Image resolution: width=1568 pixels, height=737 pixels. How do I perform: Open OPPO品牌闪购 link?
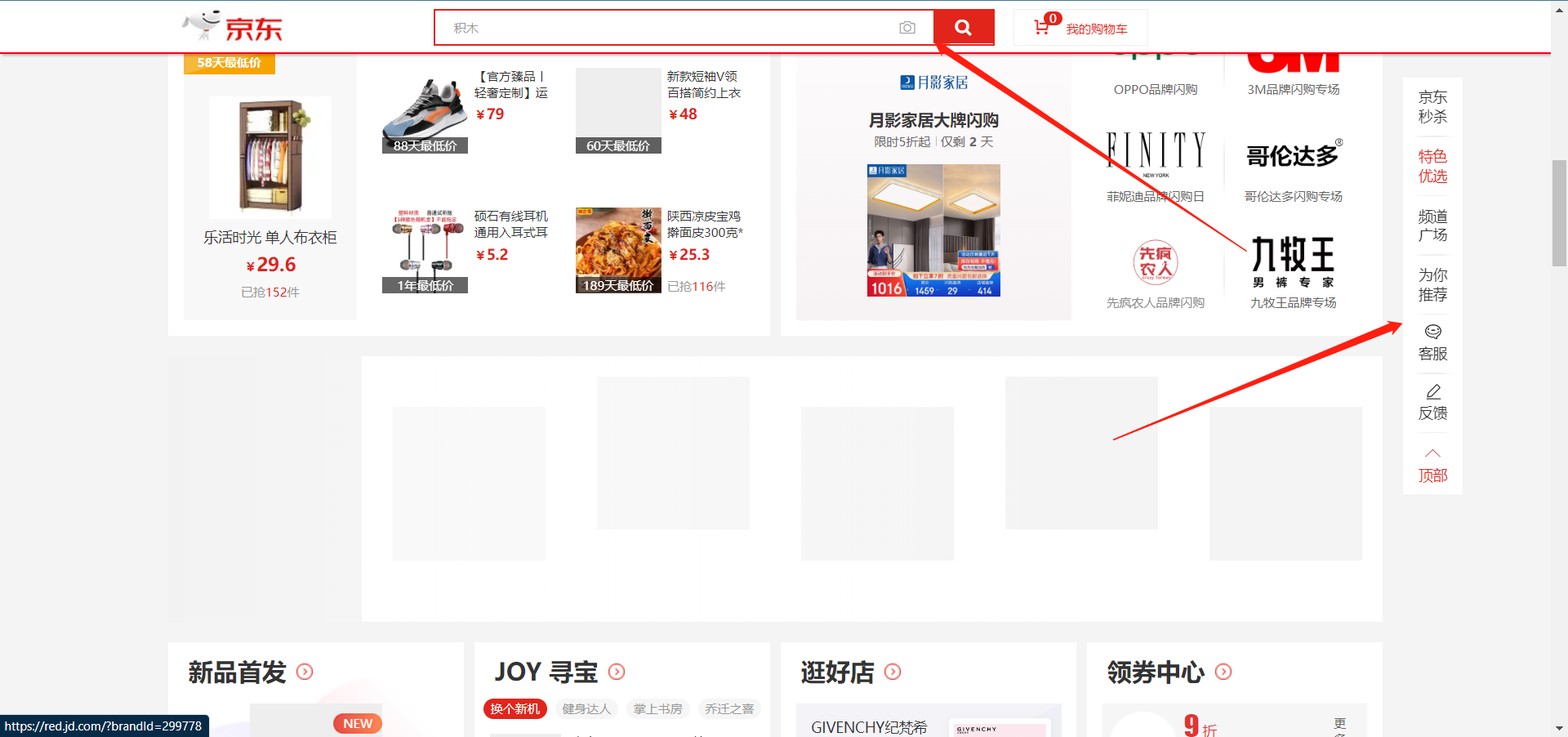pos(1156,89)
